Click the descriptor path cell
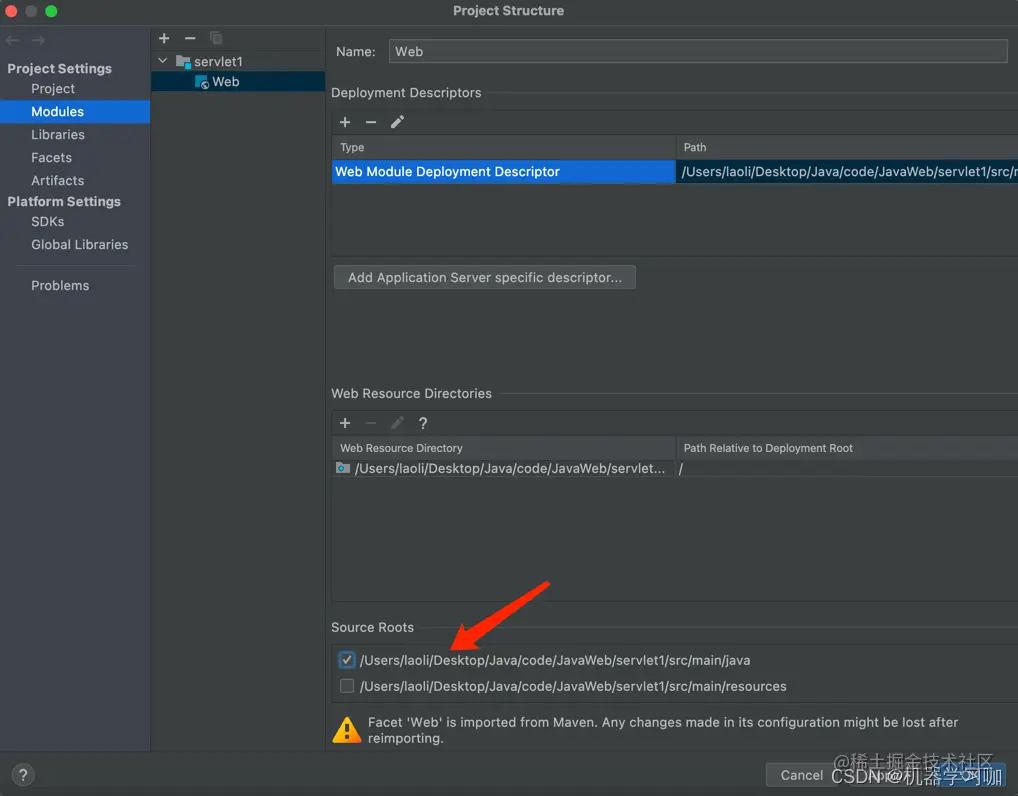 pos(847,172)
